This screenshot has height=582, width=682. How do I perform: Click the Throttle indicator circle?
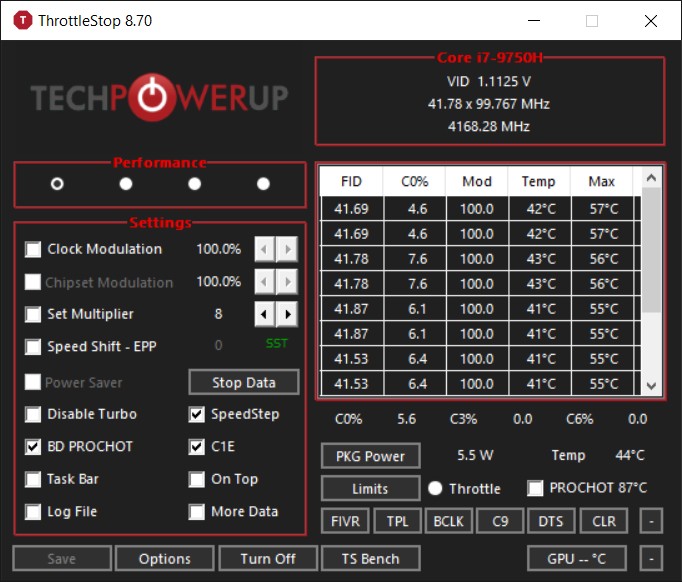[x=435, y=488]
